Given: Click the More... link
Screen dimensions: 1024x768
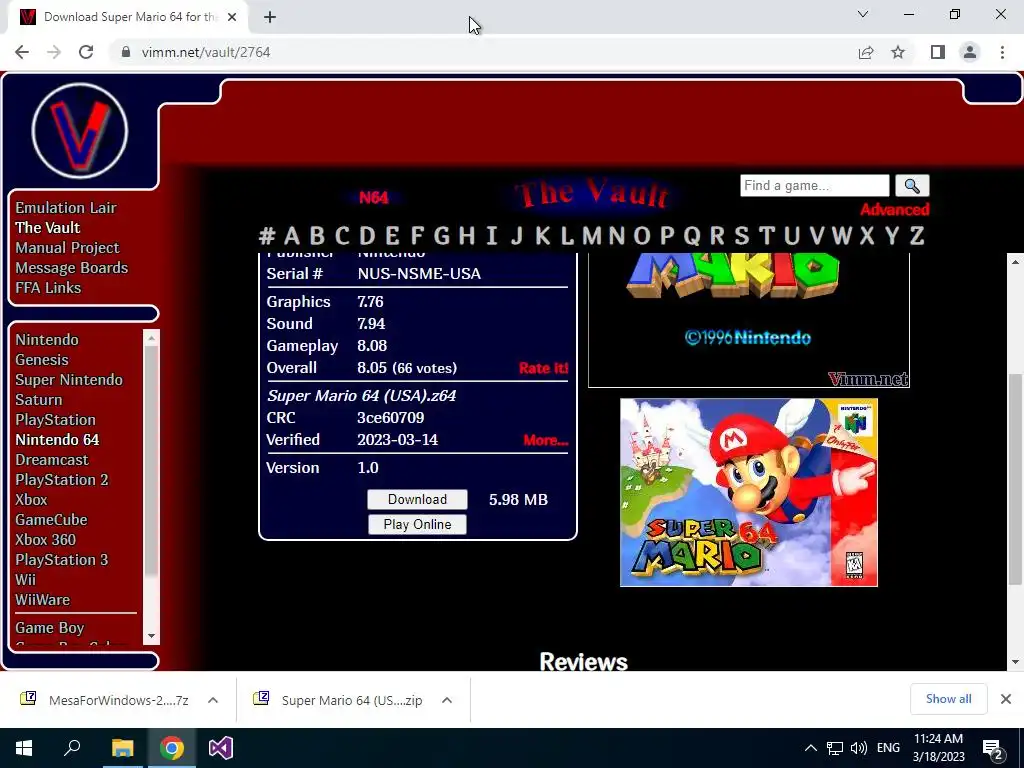Looking at the screenshot, I should click(x=546, y=441).
